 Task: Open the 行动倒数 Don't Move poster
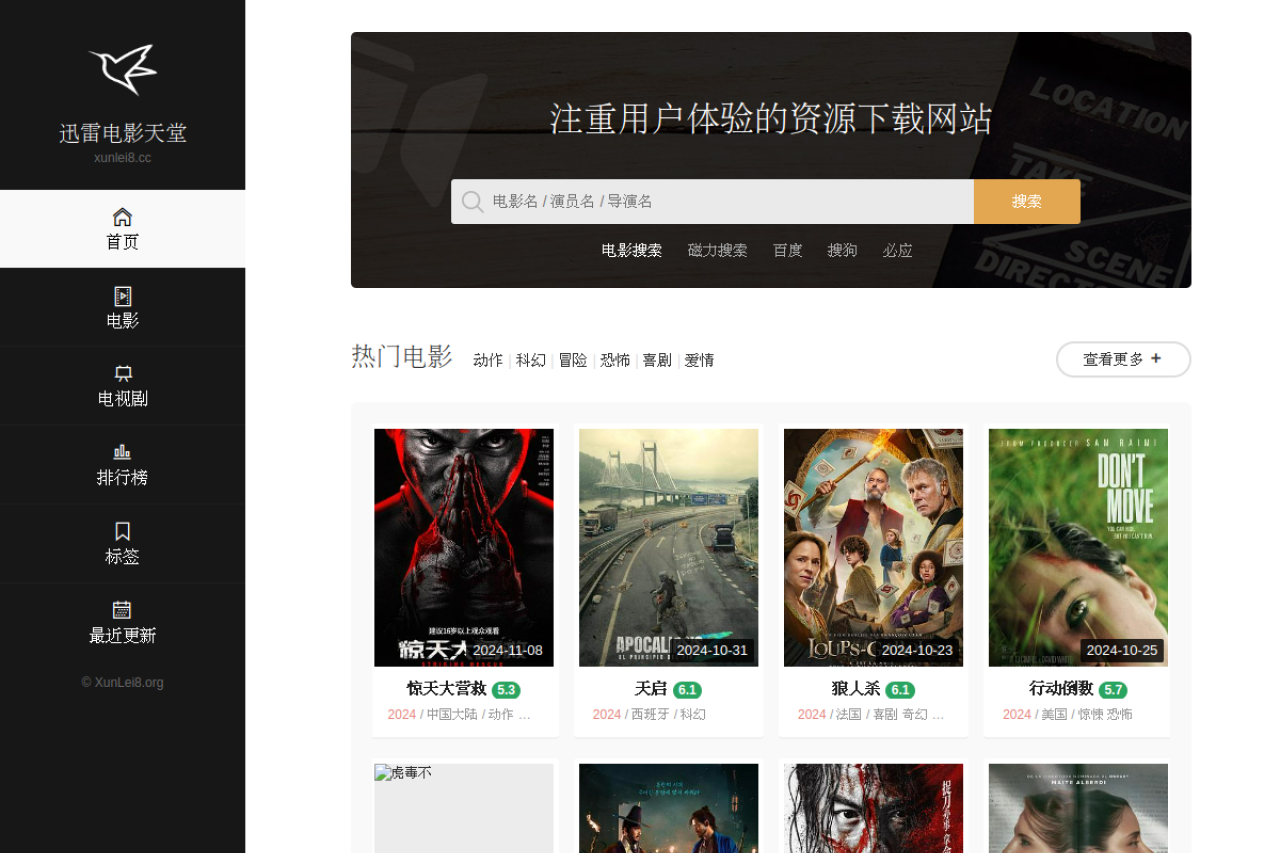click(x=1078, y=547)
